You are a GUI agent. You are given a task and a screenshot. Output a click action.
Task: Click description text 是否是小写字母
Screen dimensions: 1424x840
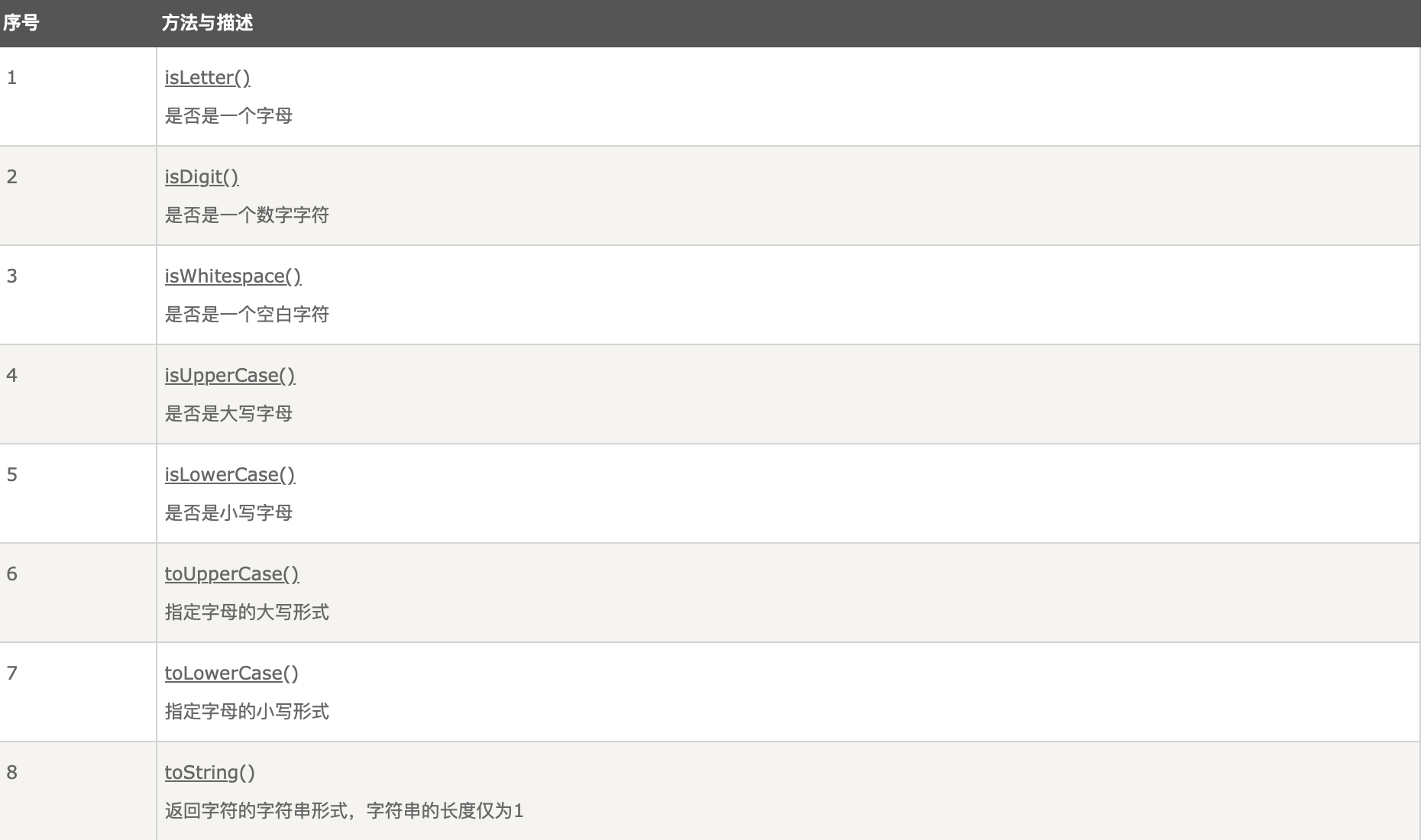[228, 513]
